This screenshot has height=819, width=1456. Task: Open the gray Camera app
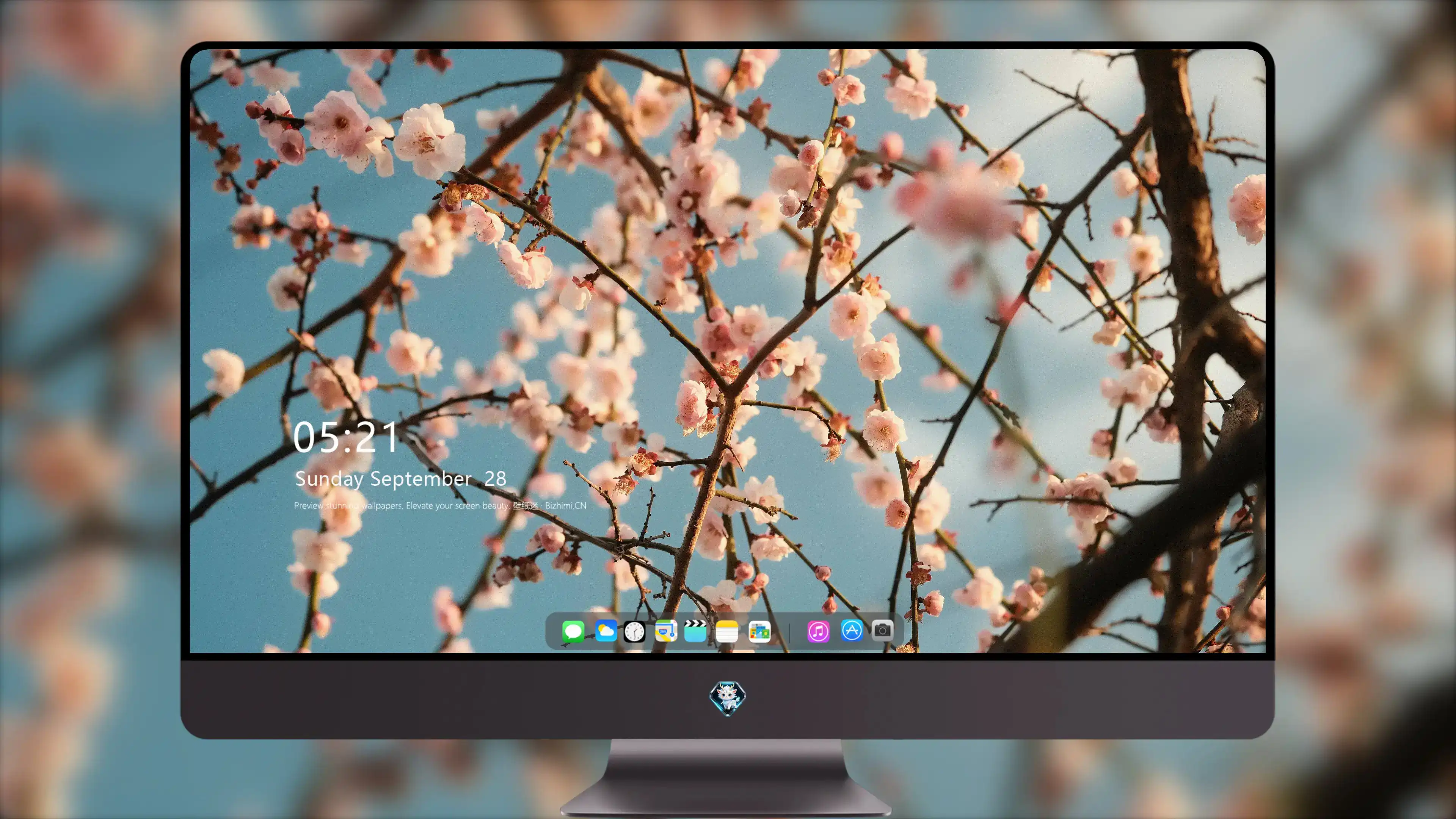pos(882,630)
